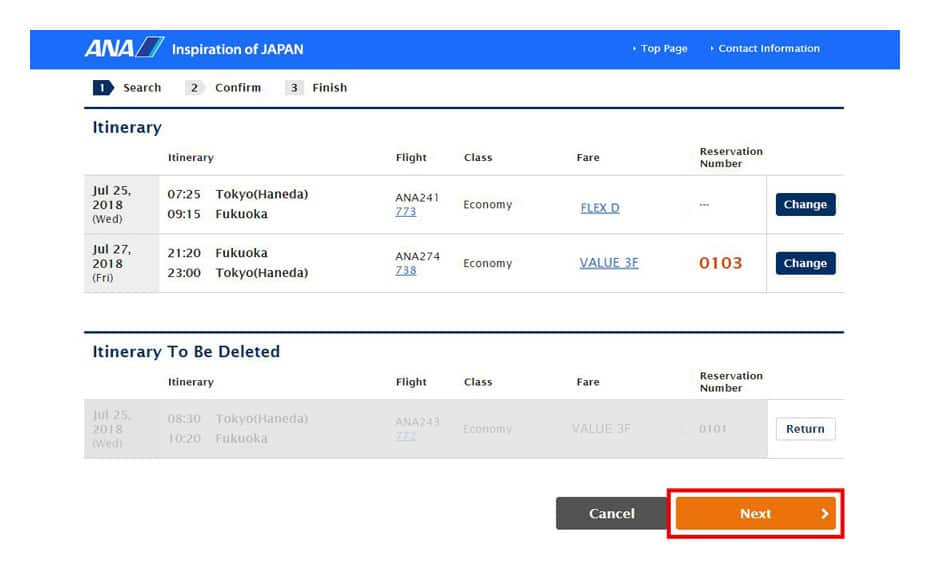This screenshot has width=930, height=575.
Task: Click flight number ANA274
Action: click(418, 256)
